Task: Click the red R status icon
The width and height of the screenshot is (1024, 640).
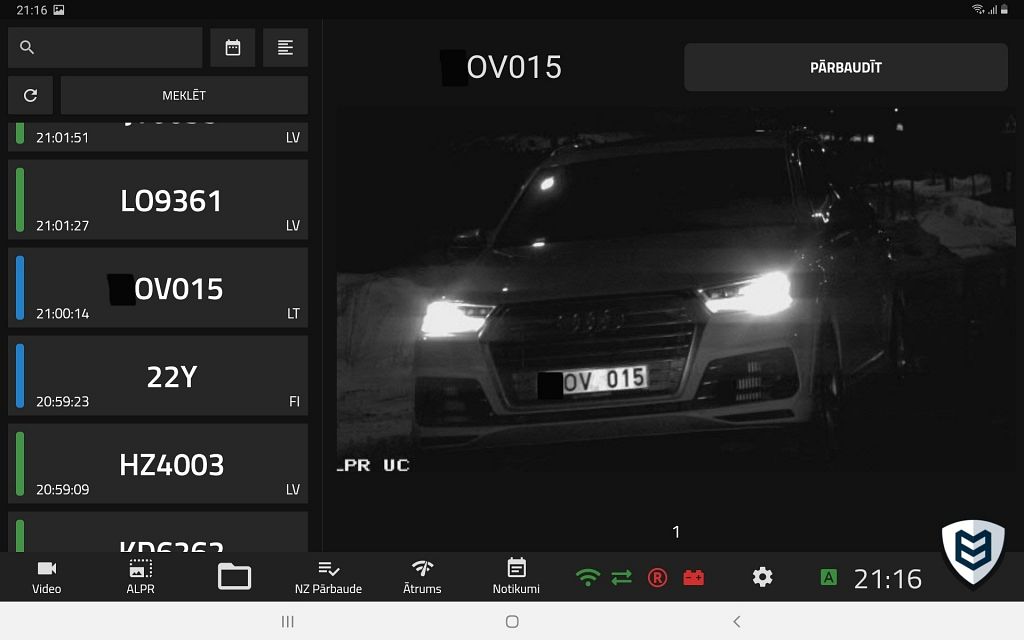Action: pos(657,577)
